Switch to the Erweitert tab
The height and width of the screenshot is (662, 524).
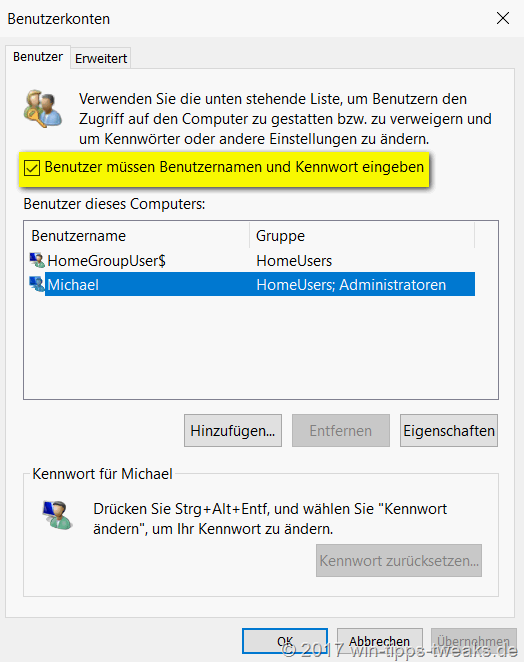[x=101, y=58]
